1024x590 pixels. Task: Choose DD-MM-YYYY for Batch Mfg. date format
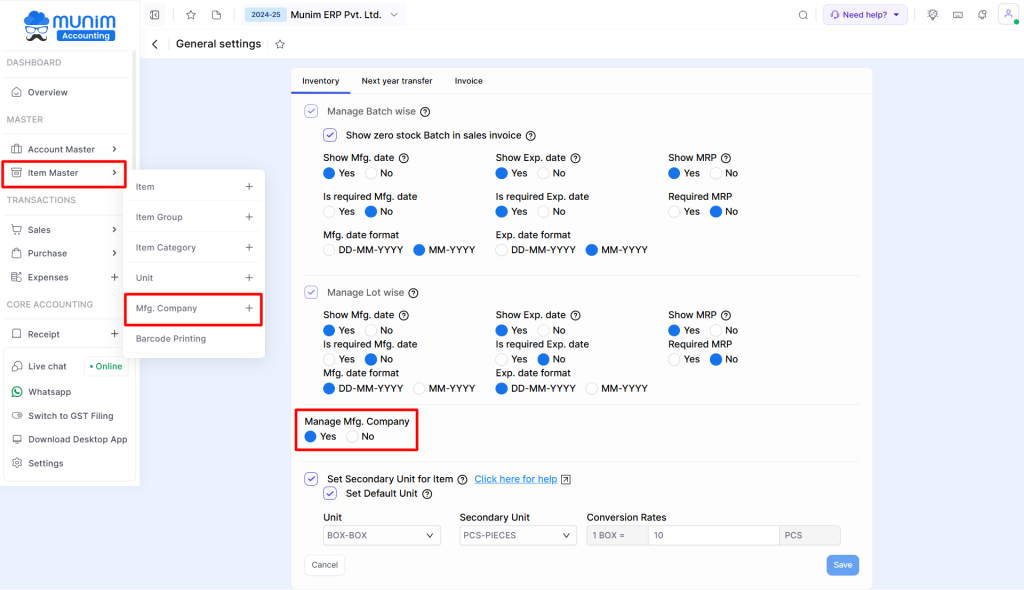(328, 250)
